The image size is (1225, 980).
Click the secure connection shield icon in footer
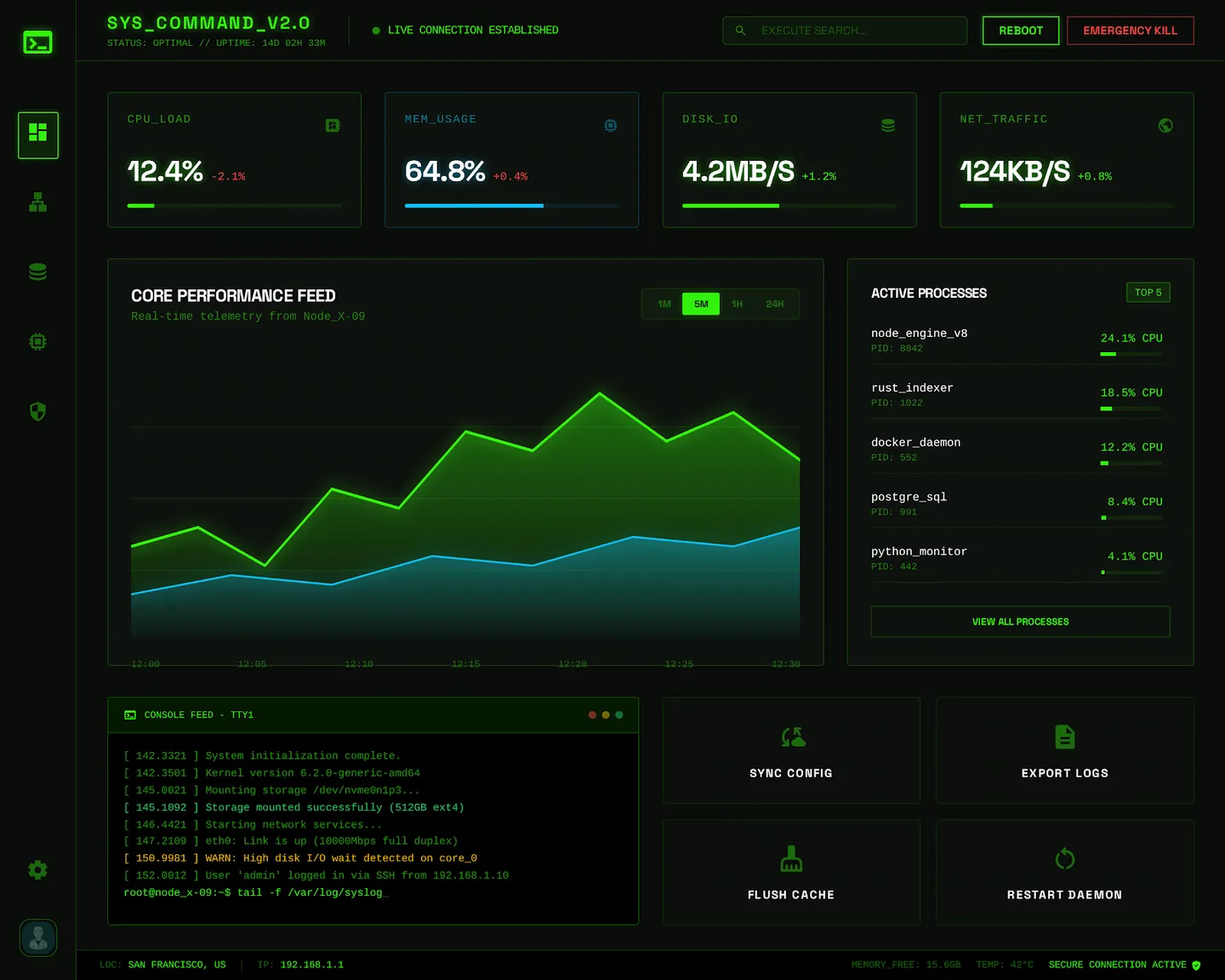click(x=1196, y=965)
